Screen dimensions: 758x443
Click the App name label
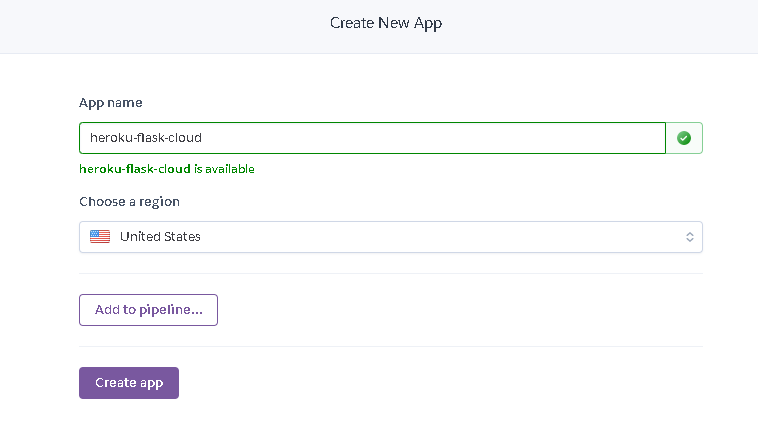click(111, 103)
